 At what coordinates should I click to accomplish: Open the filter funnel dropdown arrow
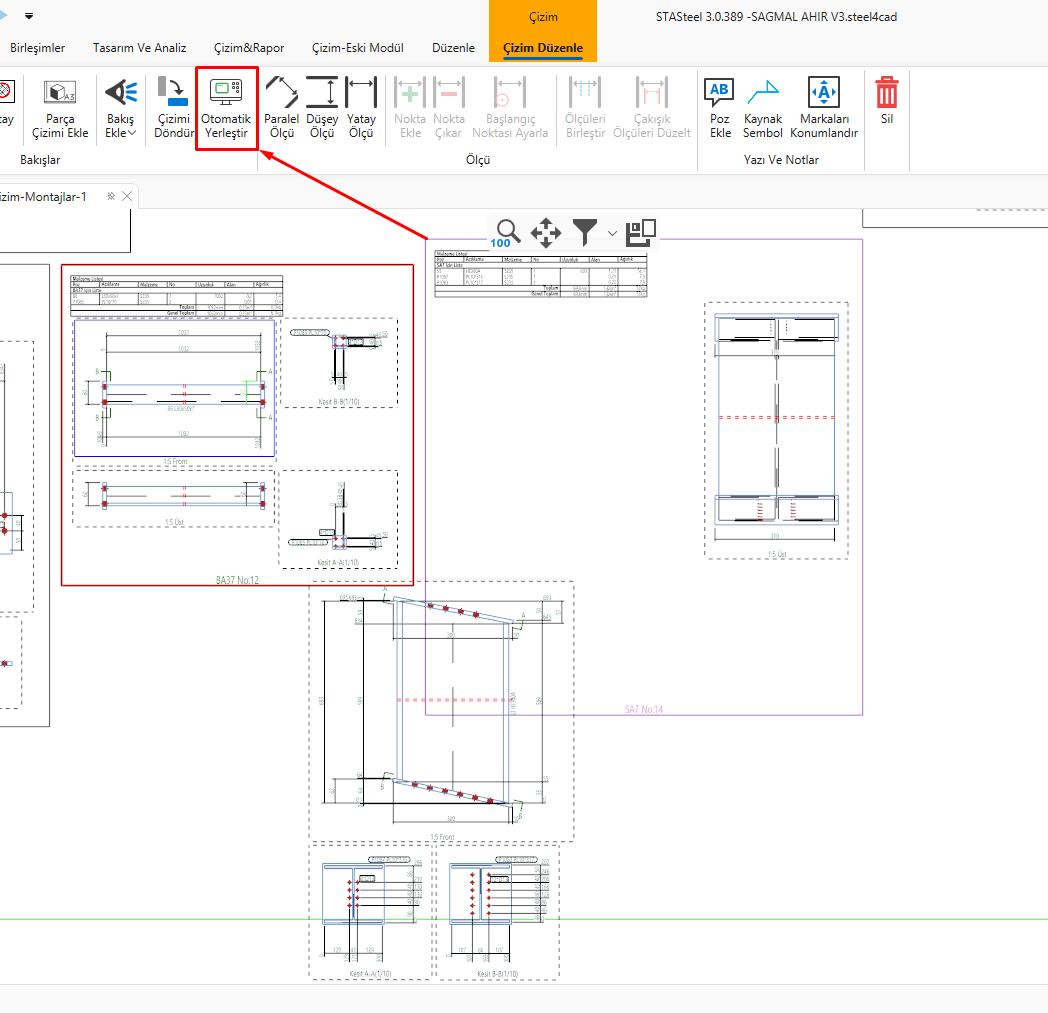point(612,233)
